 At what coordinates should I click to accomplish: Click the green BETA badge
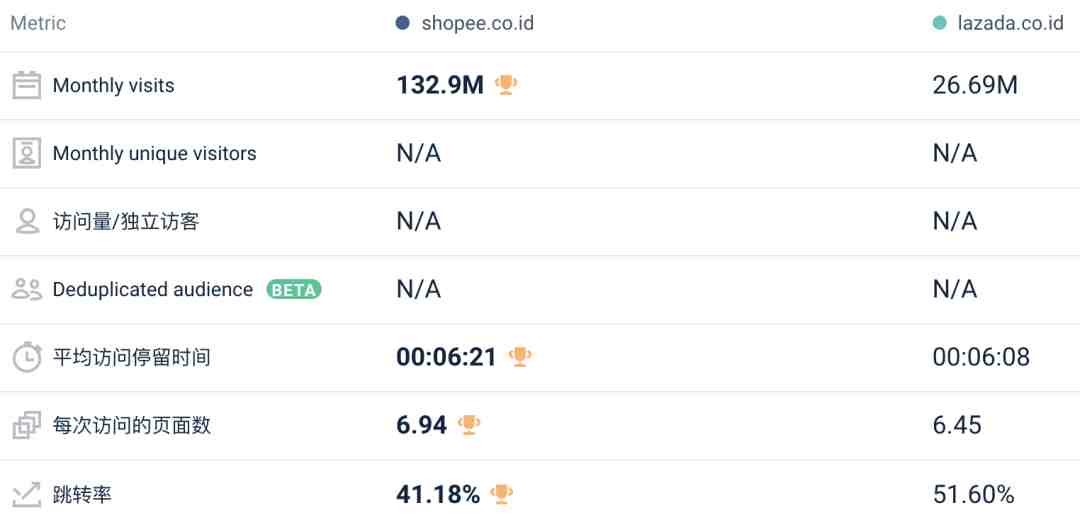(x=294, y=290)
